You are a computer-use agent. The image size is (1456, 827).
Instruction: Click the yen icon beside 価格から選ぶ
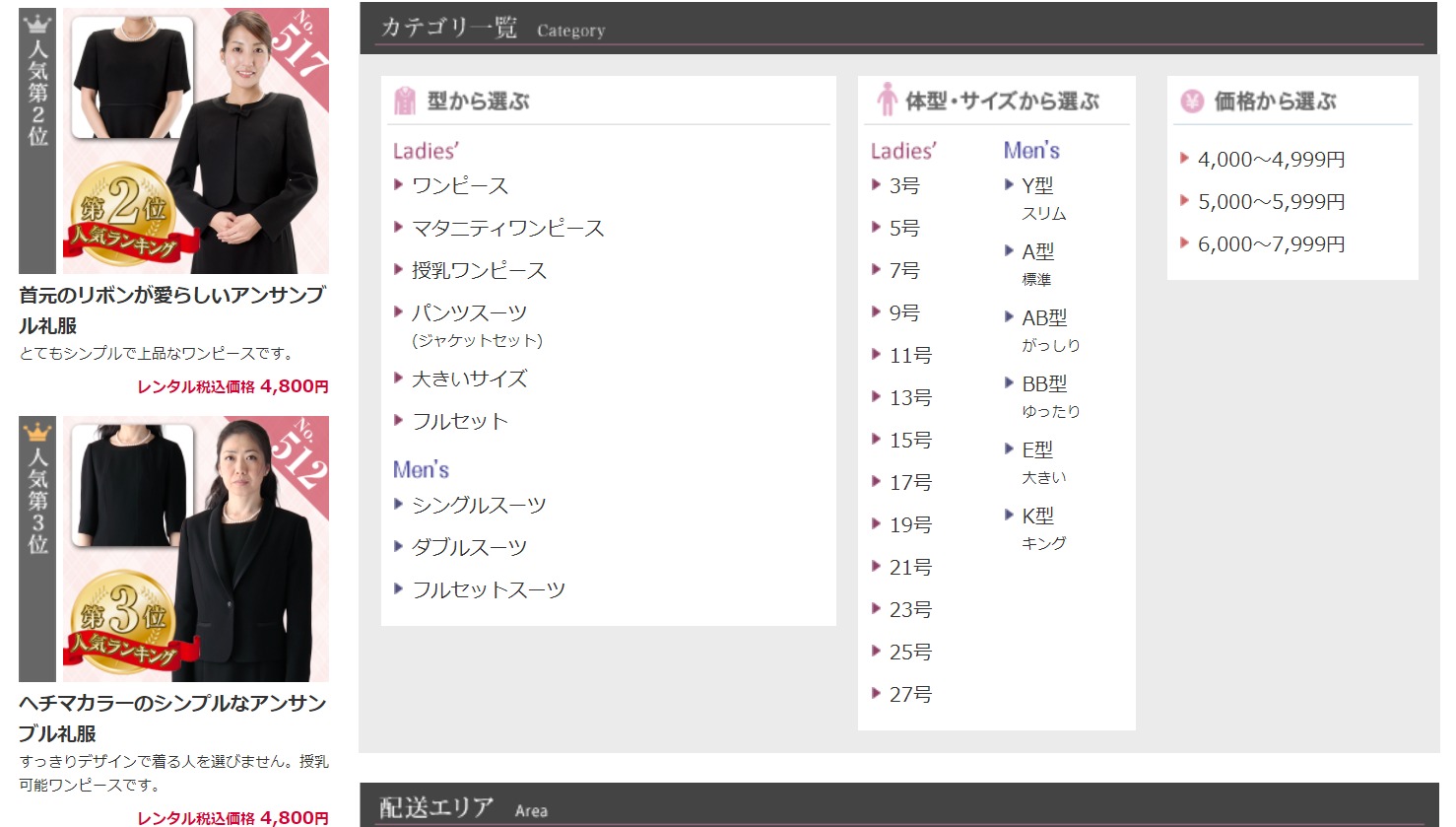point(1192,101)
